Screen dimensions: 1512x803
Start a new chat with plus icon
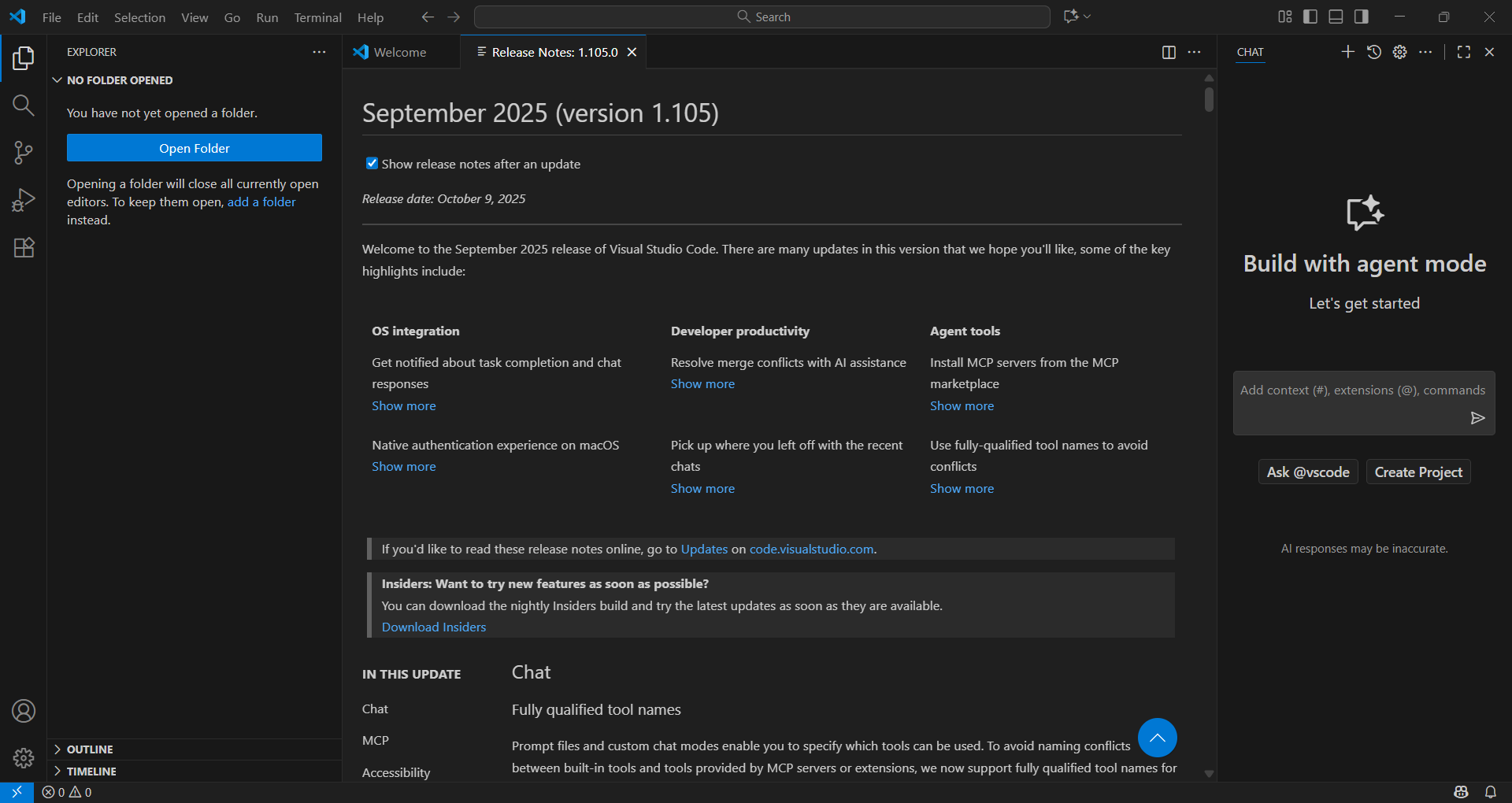(1348, 52)
